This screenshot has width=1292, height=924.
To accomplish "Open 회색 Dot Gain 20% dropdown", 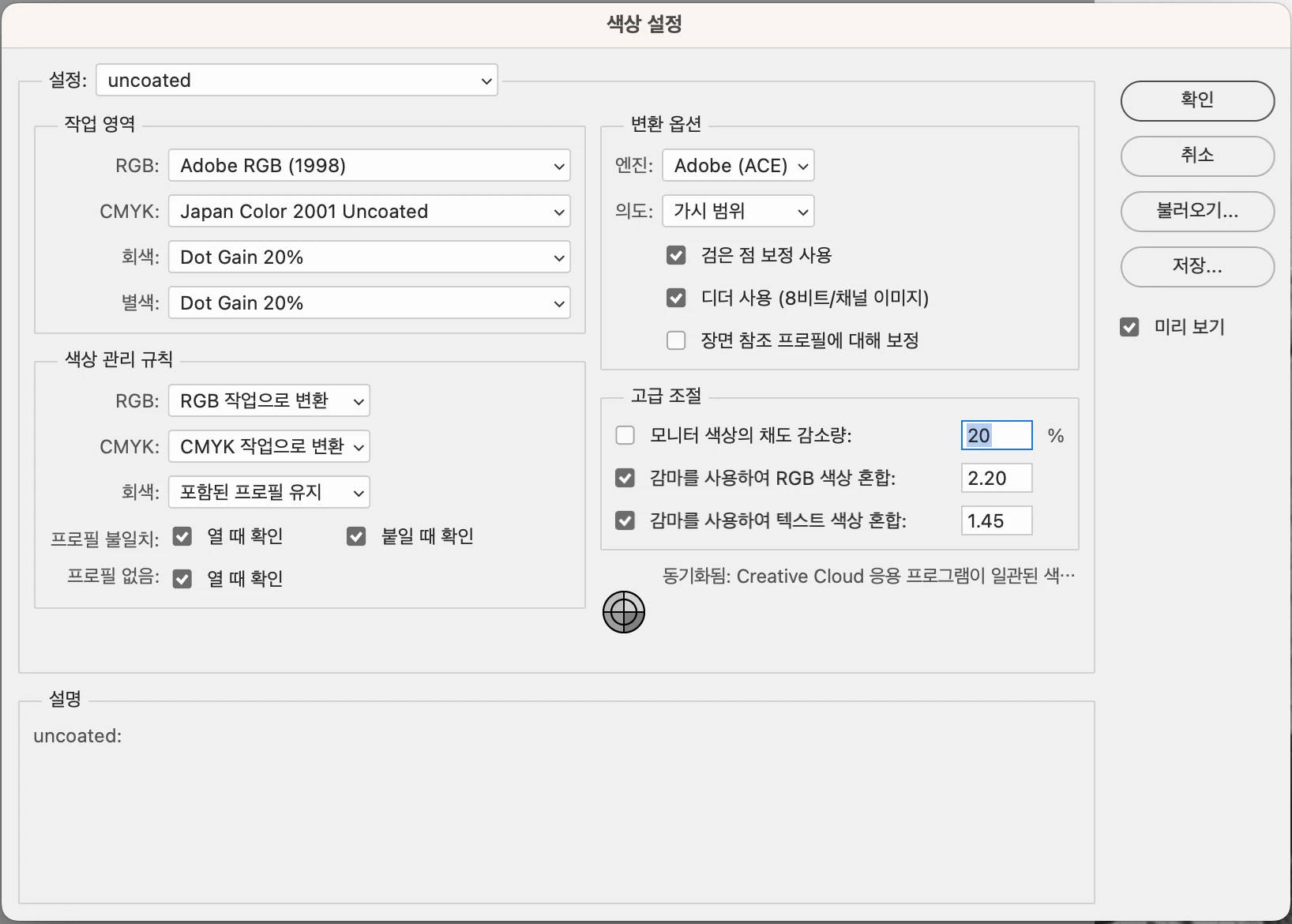I will click(x=370, y=257).
